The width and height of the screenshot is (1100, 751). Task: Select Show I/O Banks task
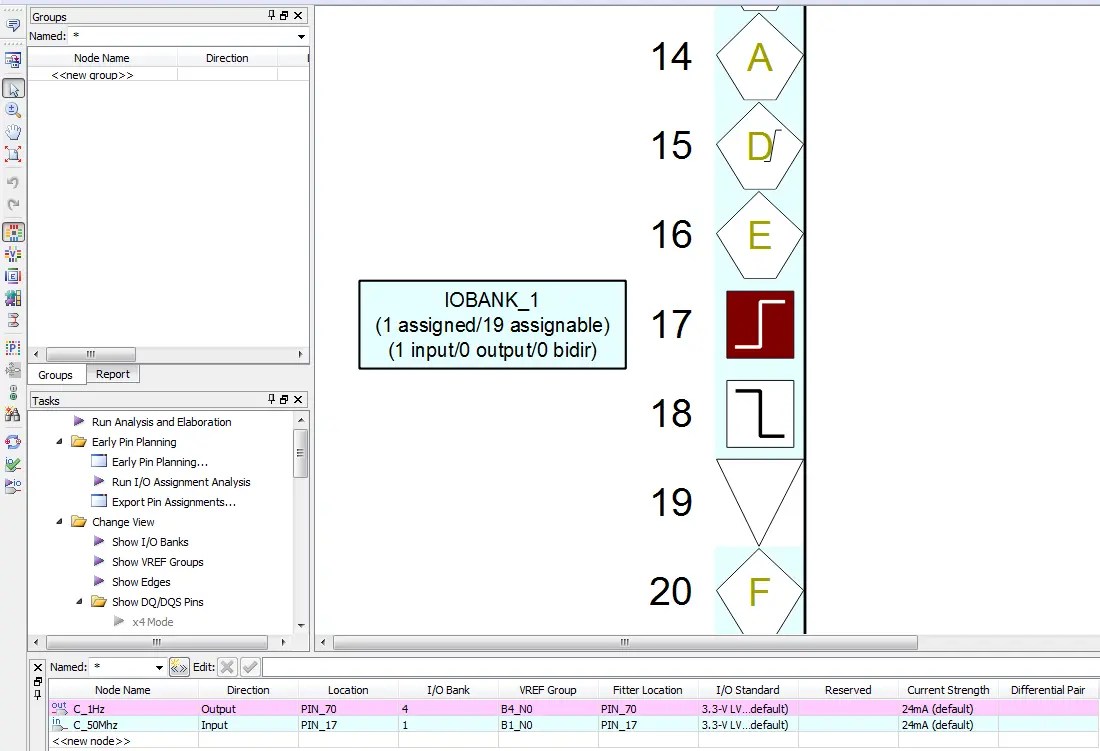150,542
